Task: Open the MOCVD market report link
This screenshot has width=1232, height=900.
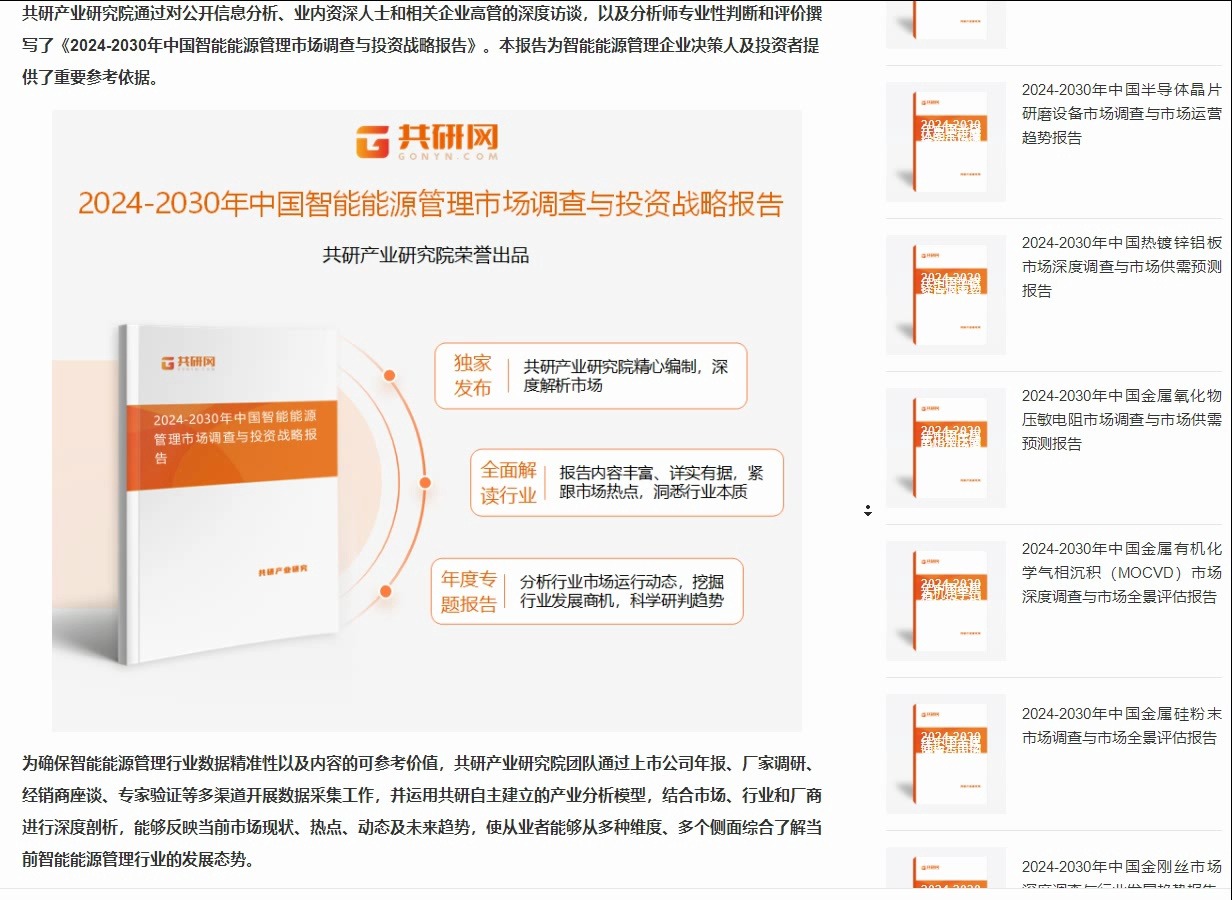Action: [x=1121, y=573]
